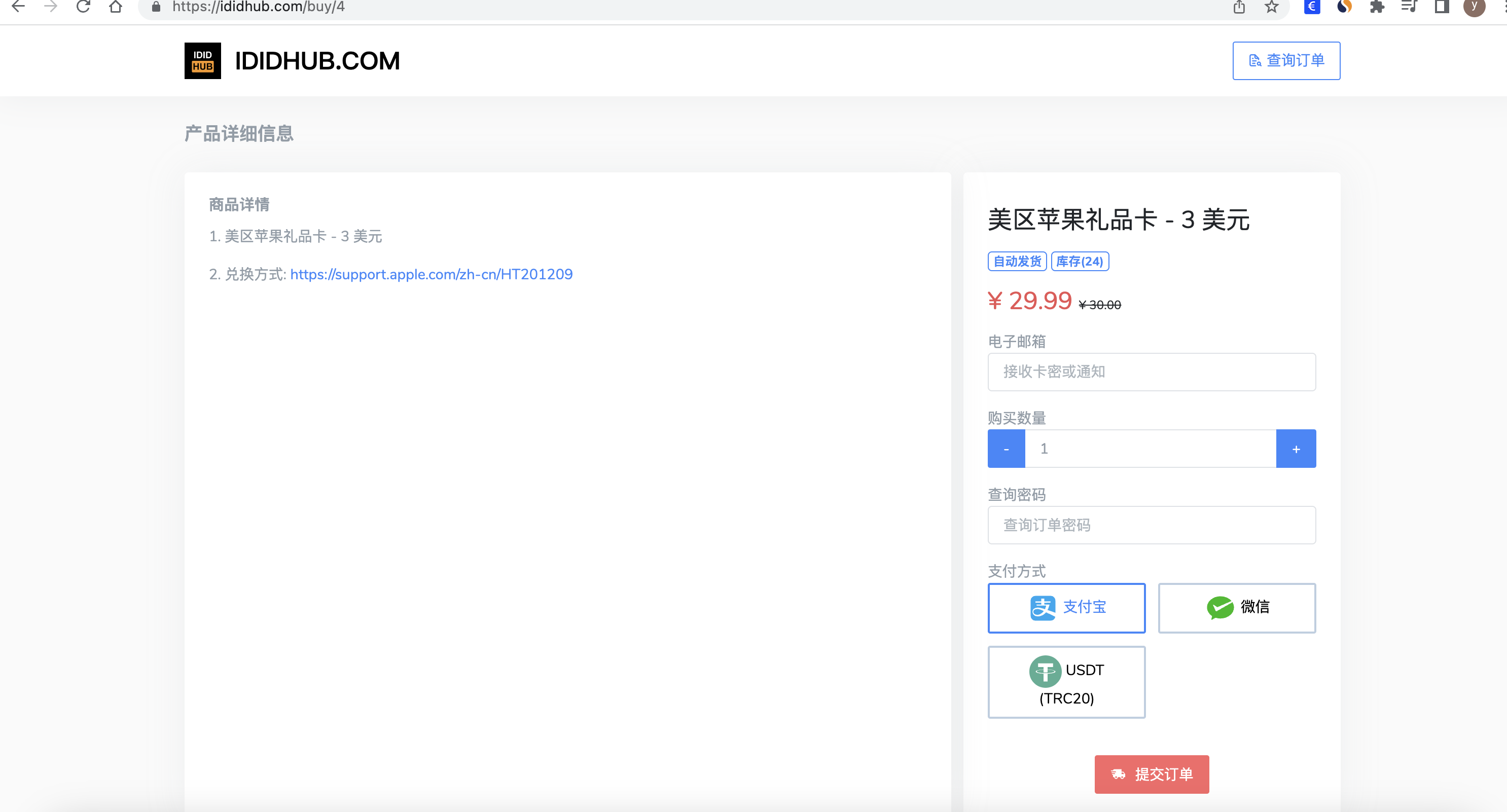The image size is (1507, 812).
Task: Click the URL text in the address bar
Action: [x=259, y=7]
